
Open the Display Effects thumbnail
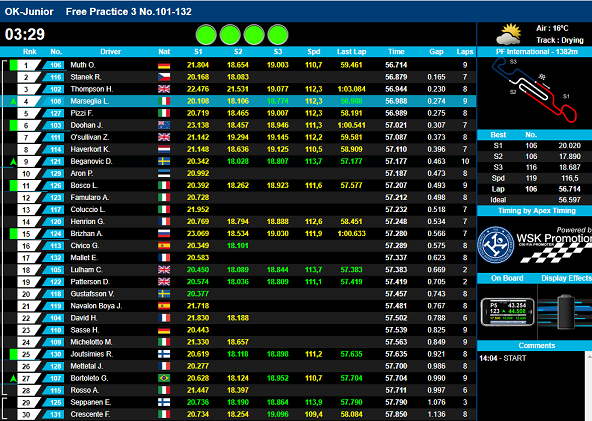565,312
